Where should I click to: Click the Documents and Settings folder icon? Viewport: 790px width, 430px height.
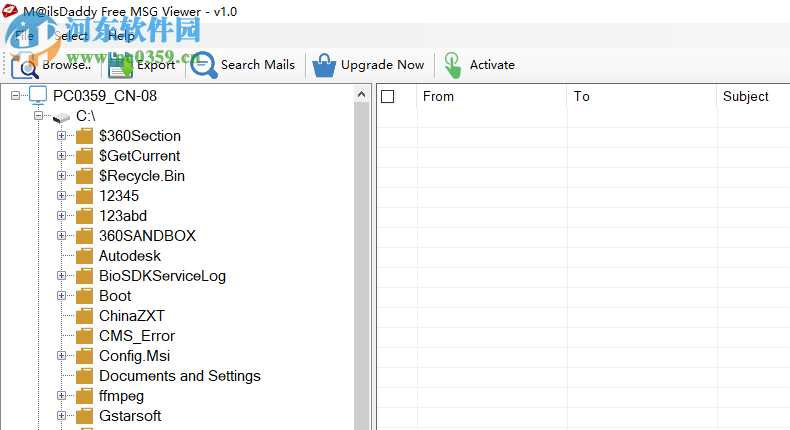(x=84, y=376)
